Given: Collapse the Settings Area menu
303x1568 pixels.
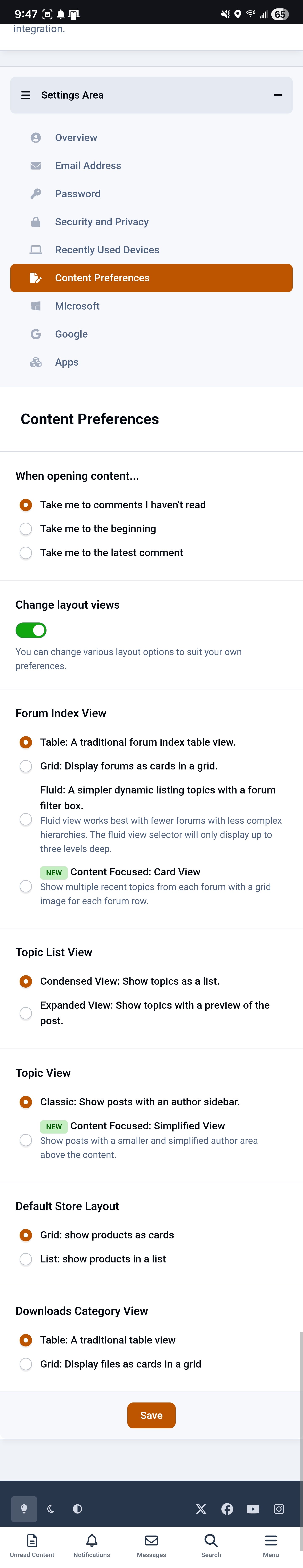Looking at the screenshot, I should [x=278, y=95].
